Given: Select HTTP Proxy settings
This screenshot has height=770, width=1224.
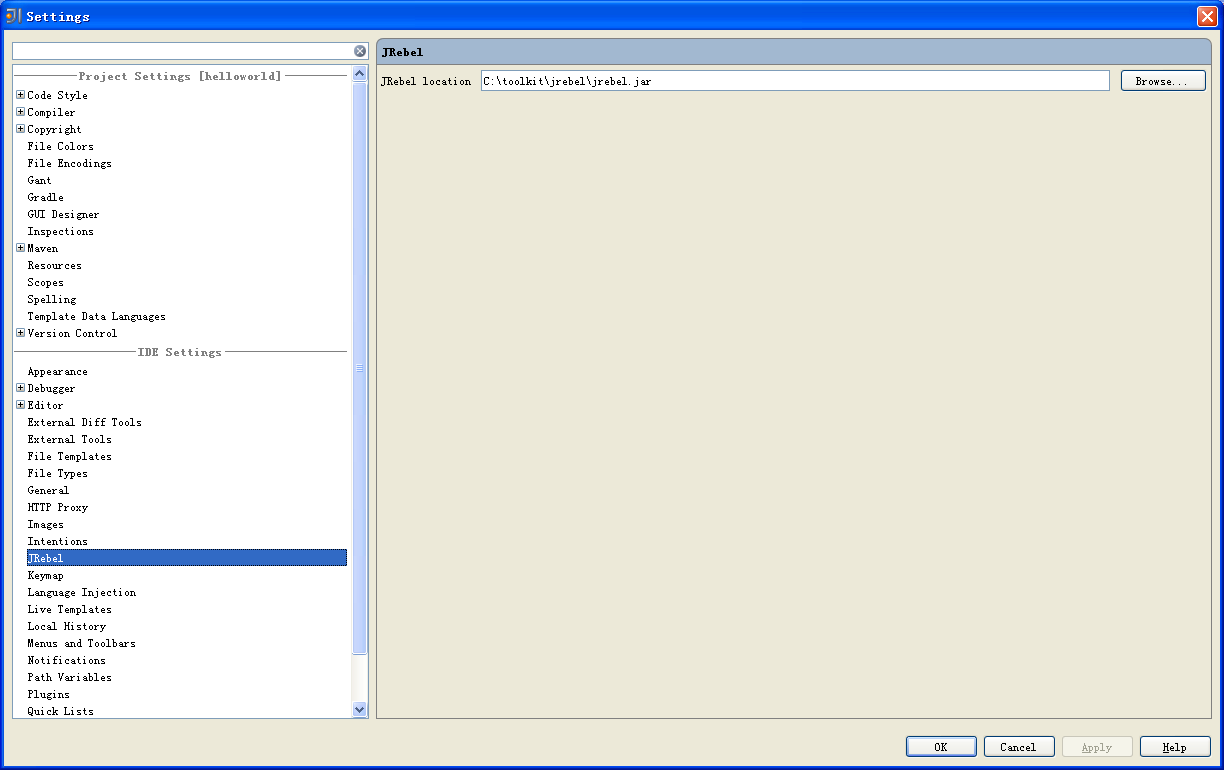Looking at the screenshot, I should 58,507.
